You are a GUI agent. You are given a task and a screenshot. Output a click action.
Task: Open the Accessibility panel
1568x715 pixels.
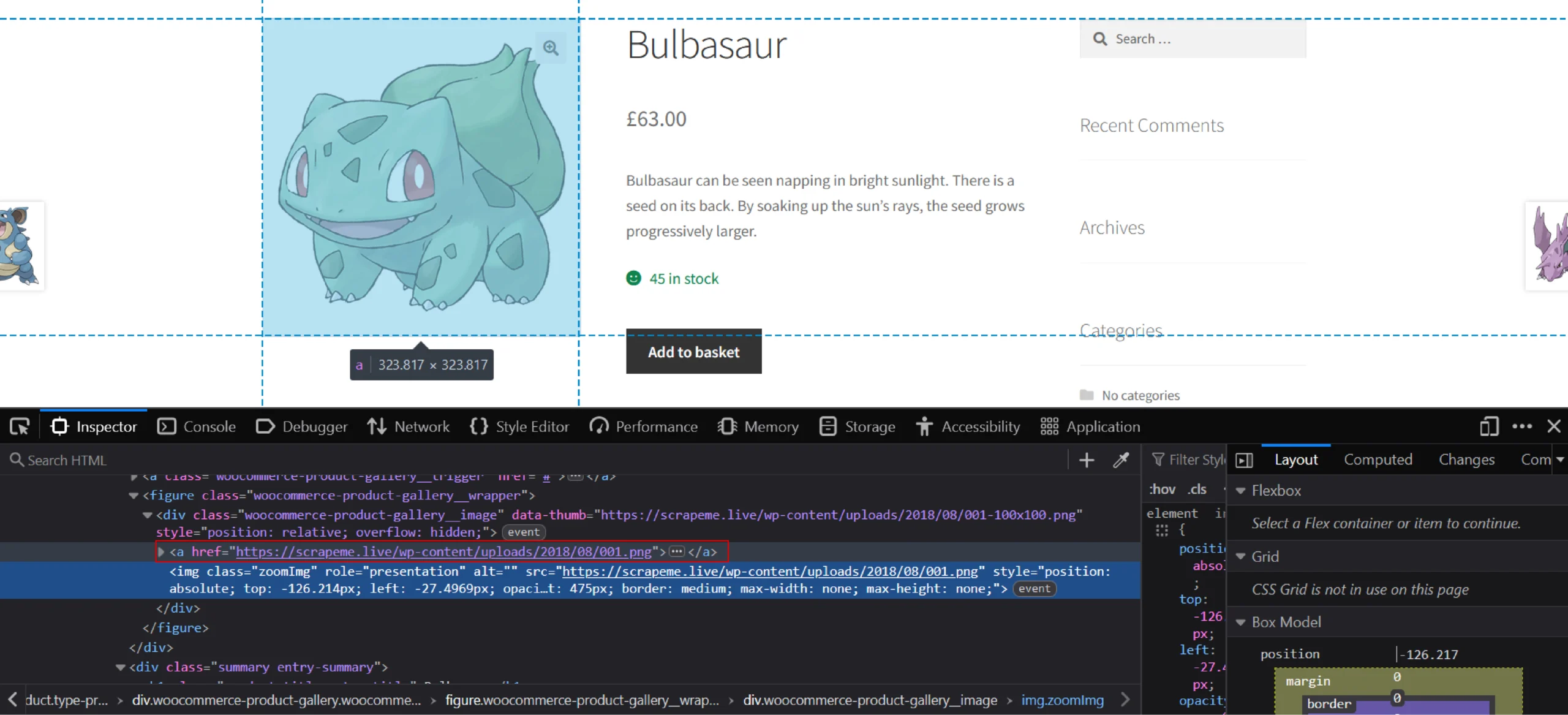pyautogui.click(x=968, y=426)
